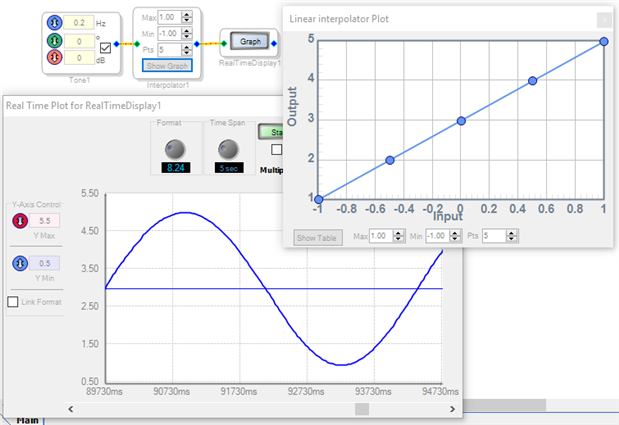Click the Tone1 phase value field

[79, 41]
